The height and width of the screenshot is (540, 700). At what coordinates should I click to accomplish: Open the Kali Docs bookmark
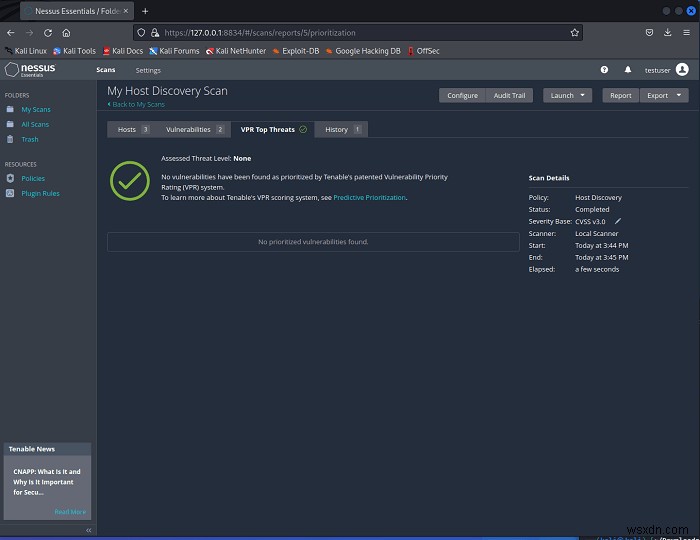tap(123, 51)
